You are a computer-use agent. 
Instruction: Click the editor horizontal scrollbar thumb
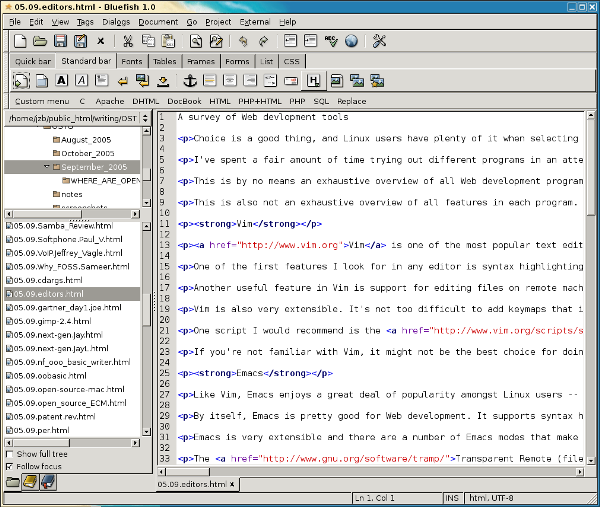pos(188,472)
